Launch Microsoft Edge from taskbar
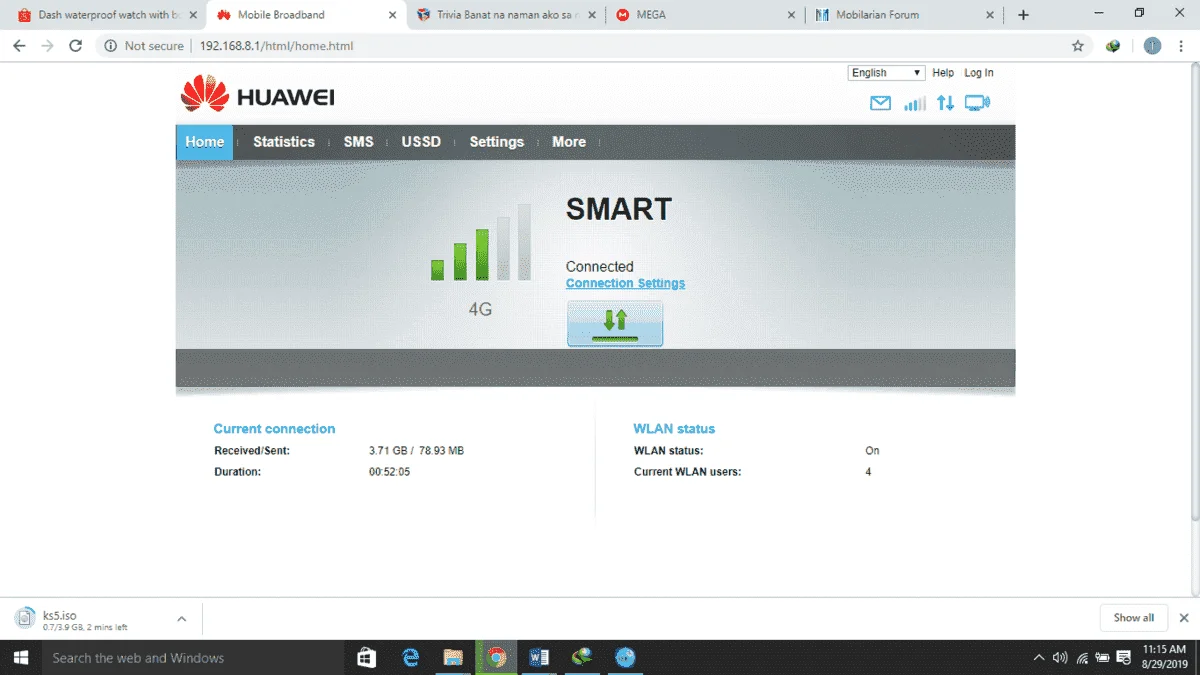 [x=410, y=658]
